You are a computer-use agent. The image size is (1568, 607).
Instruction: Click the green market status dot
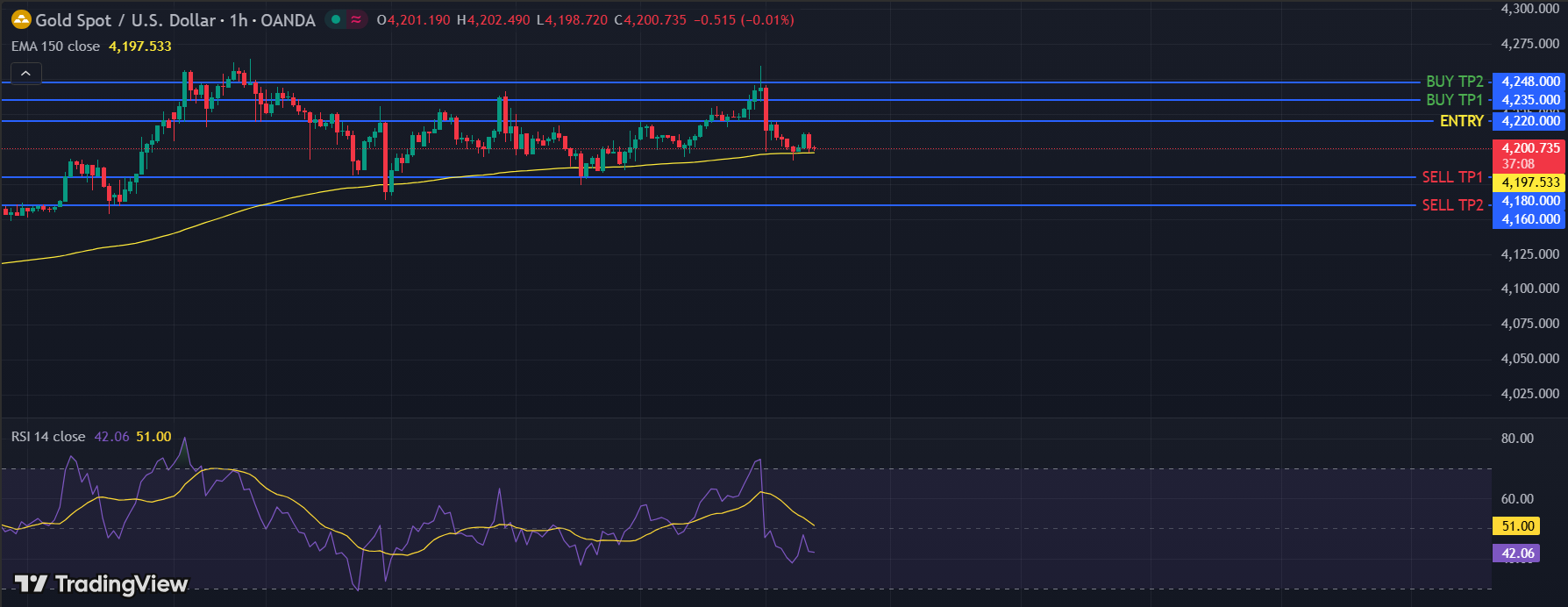point(336,19)
